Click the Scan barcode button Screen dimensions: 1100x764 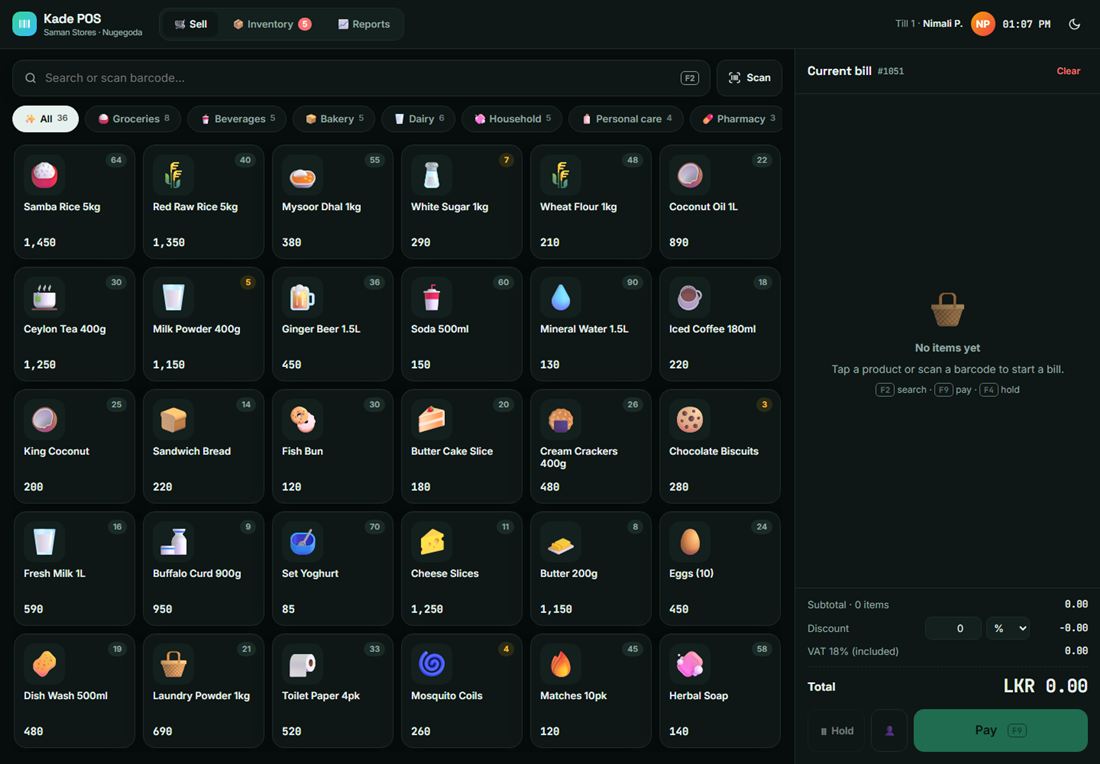point(749,78)
